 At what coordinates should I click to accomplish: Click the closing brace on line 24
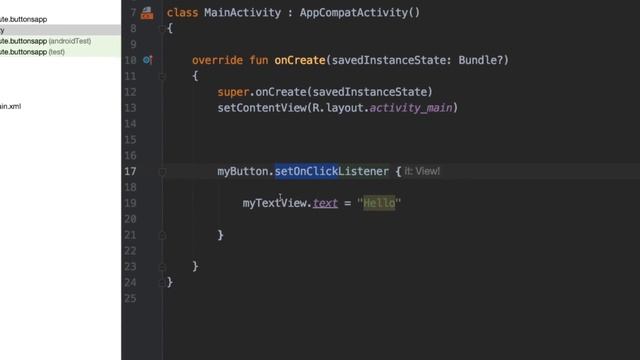pyautogui.click(x=170, y=282)
